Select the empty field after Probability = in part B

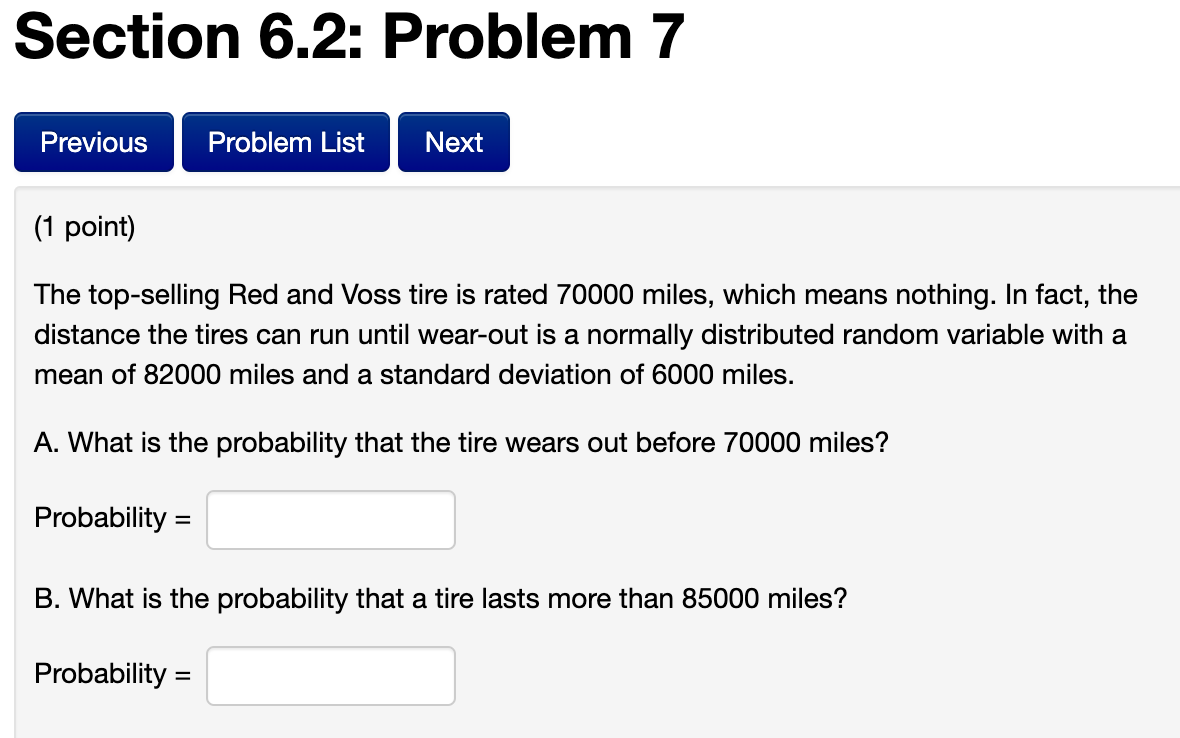click(x=330, y=675)
